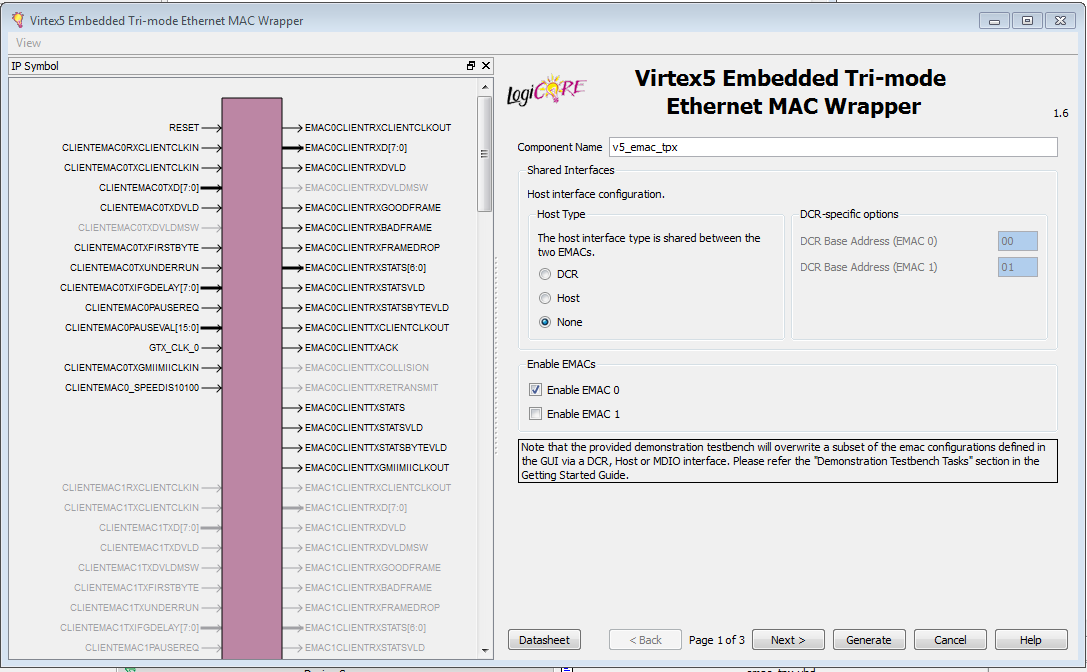Click the CLIENTEMAC0PAUSEREQ port label

(142, 308)
